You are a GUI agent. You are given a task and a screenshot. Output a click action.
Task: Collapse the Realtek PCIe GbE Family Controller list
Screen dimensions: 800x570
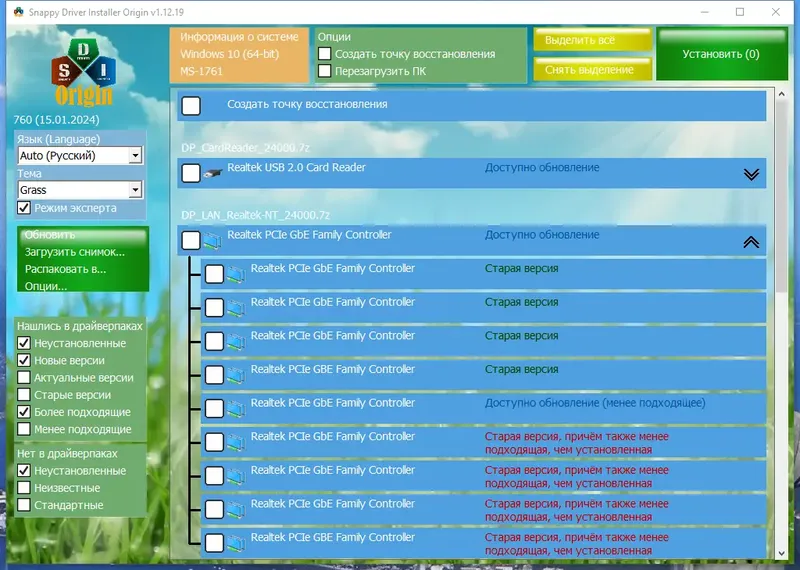(x=751, y=242)
